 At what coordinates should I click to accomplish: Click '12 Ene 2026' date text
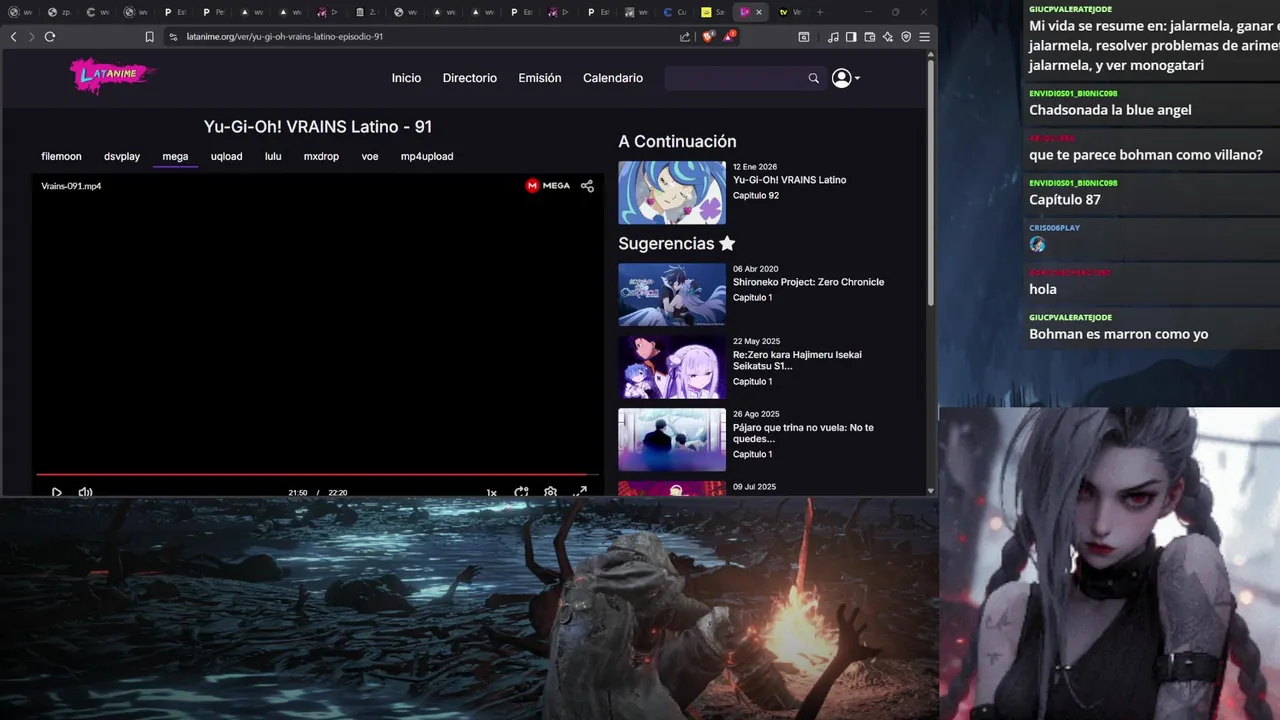[x=755, y=167]
